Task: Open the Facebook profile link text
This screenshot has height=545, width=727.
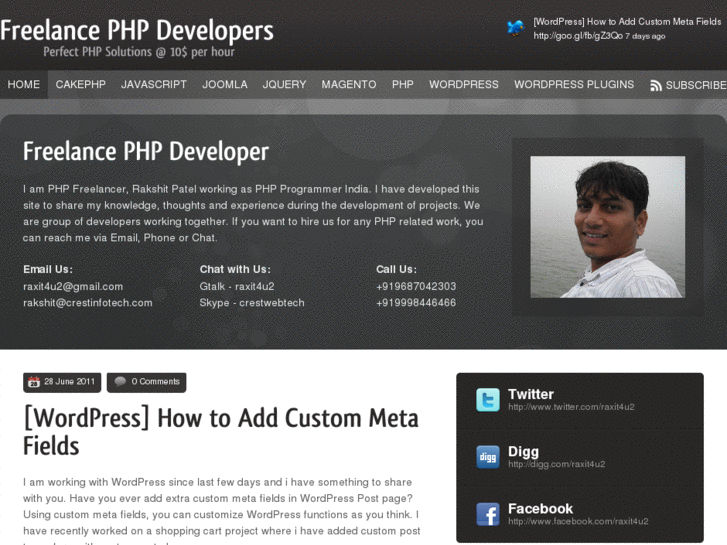Action: coord(578,521)
